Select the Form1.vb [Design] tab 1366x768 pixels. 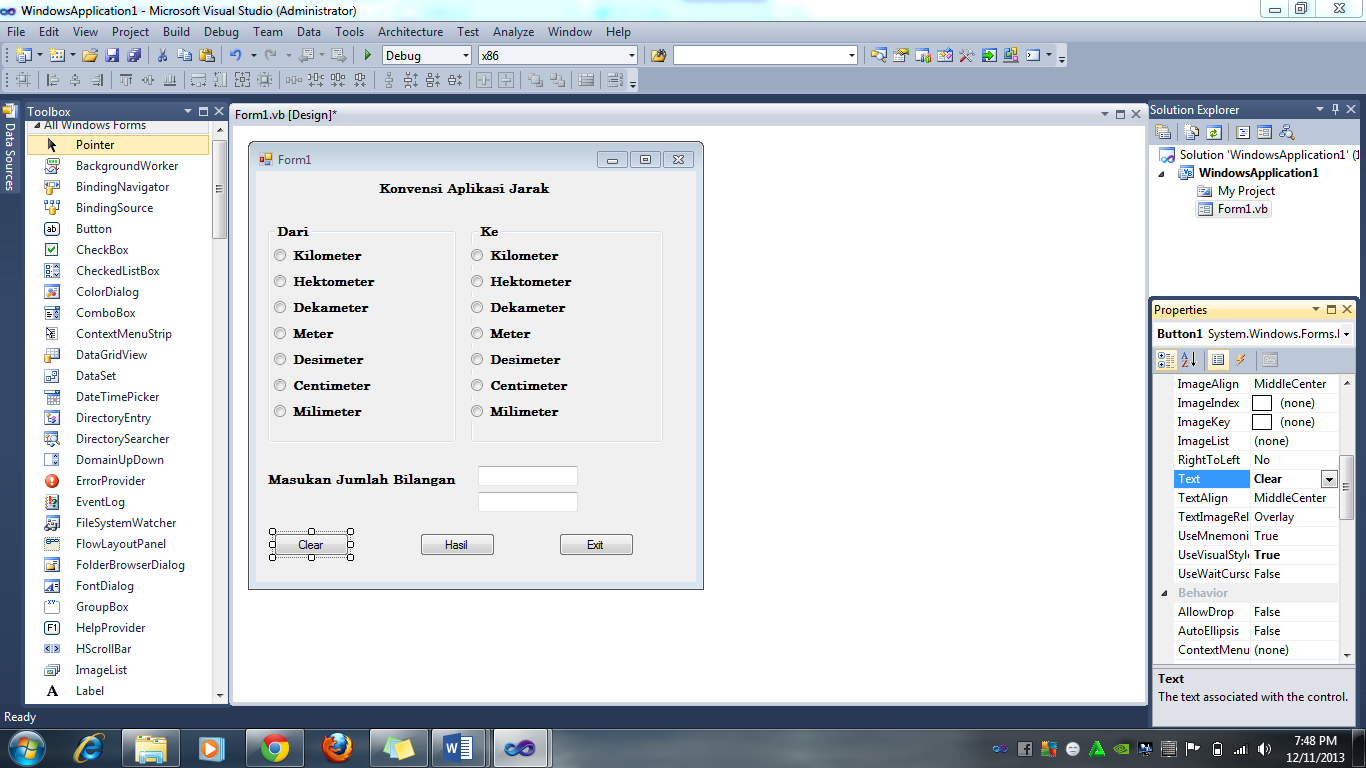tap(286, 115)
